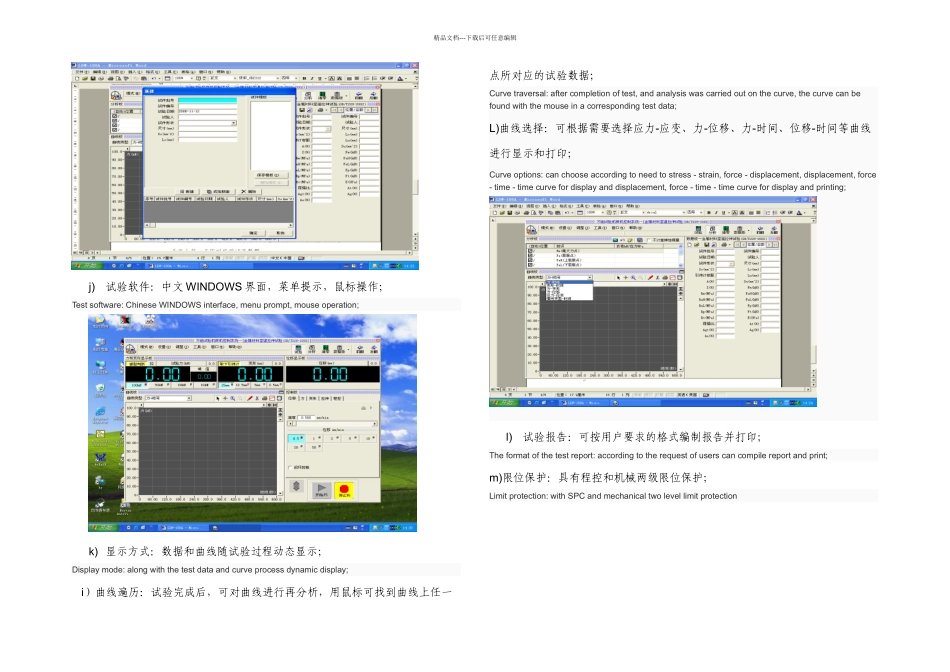Toggle the checkbox below speed presets in desktop screenshot
Viewport: 950px width, 672px height.
[x=290, y=467]
